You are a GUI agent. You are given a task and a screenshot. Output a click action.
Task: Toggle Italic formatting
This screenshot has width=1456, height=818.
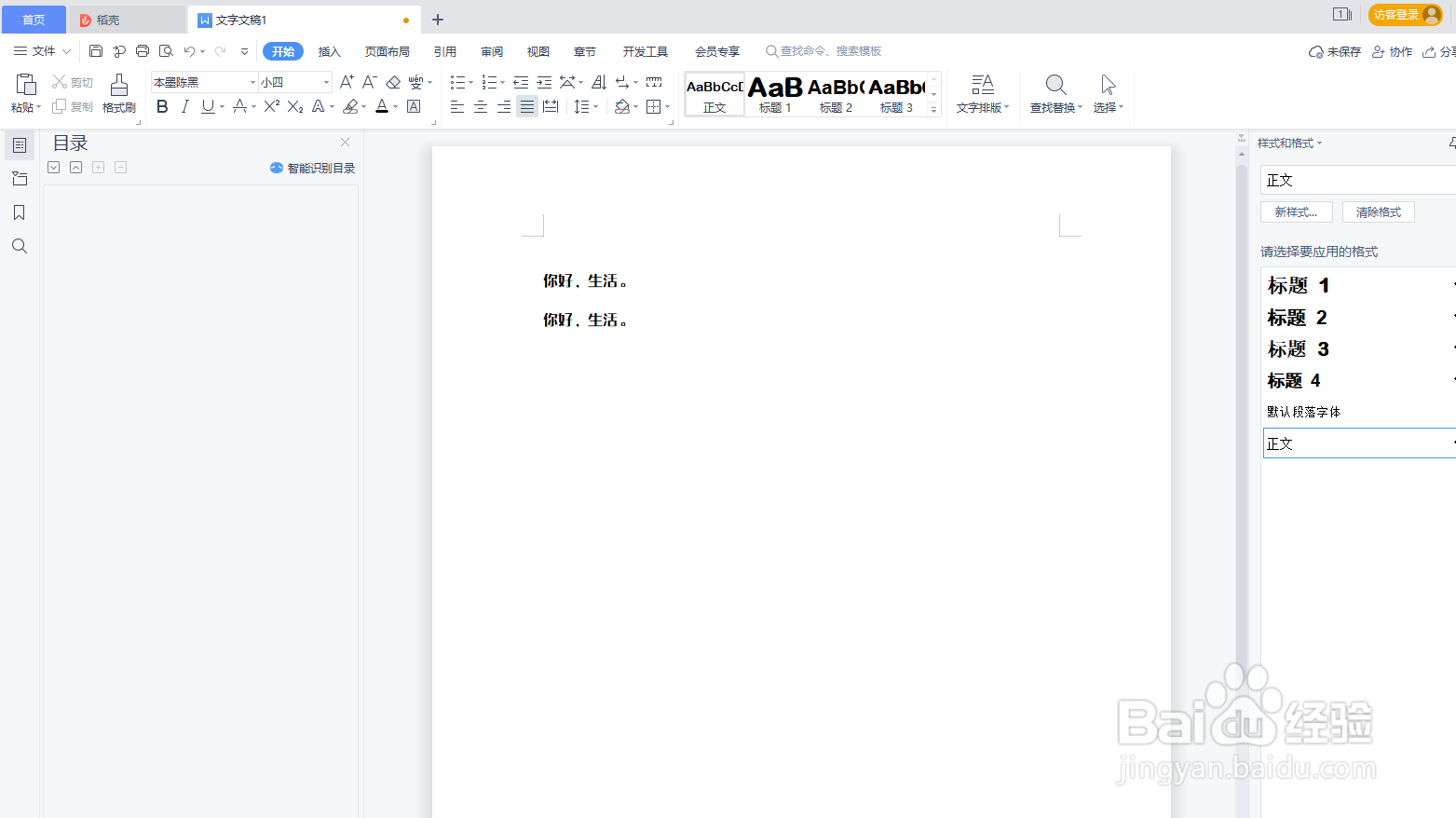tap(184, 107)
